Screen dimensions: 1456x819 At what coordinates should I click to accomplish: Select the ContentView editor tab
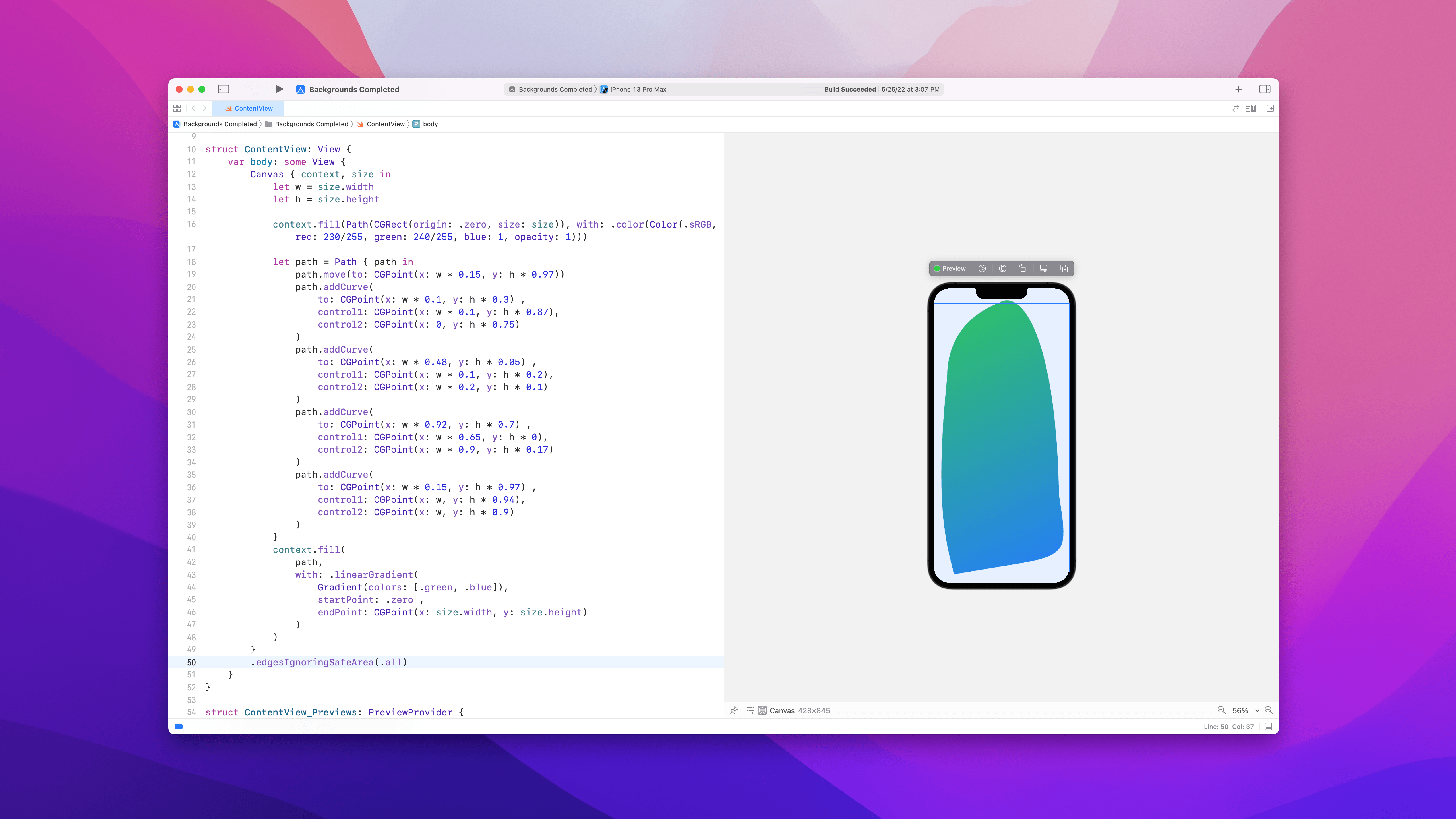tap(249, 109)
